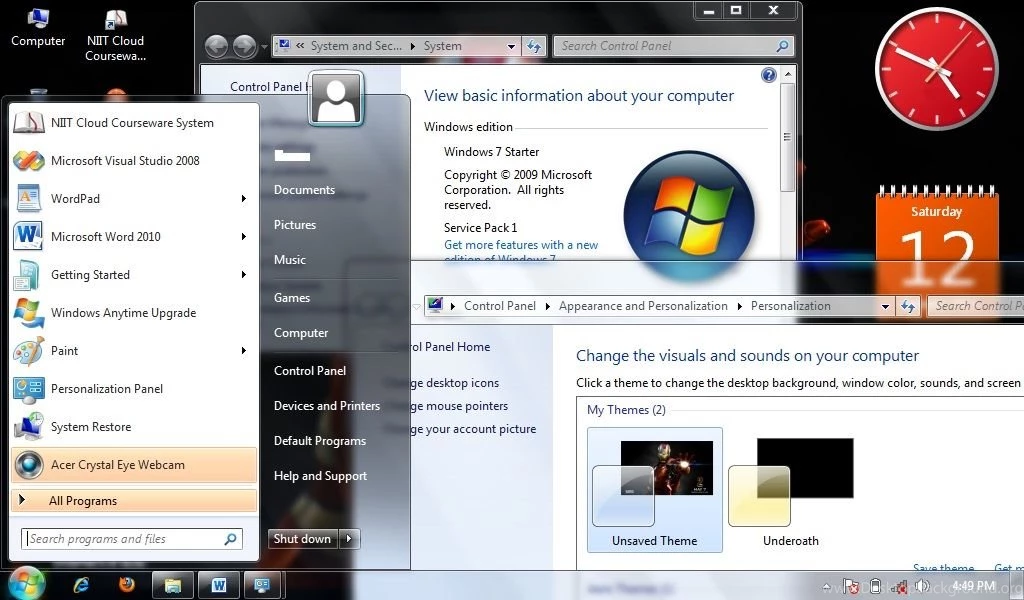Click Forward button in System window

tap(244, 46)
